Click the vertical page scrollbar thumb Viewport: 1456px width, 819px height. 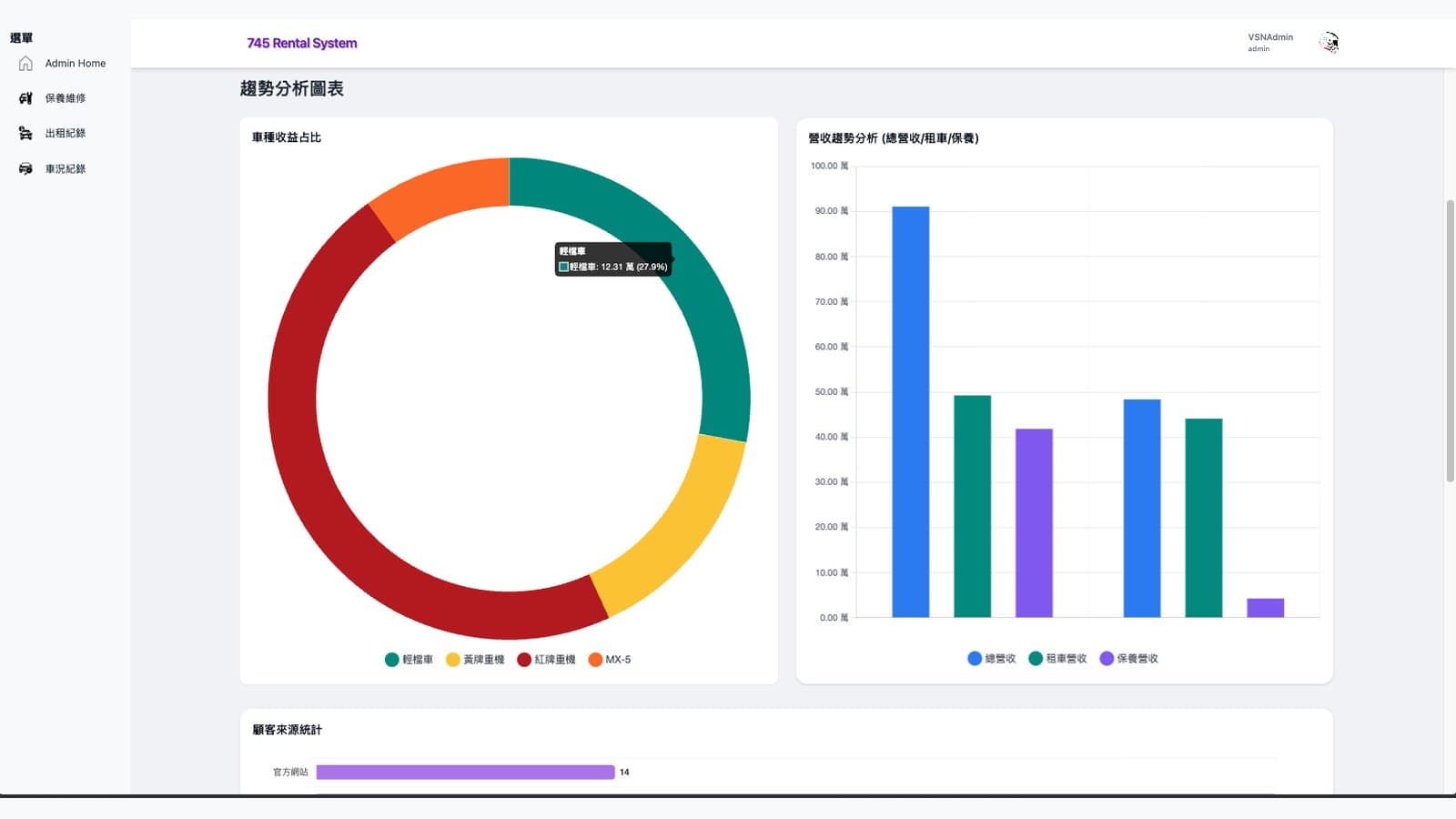tap(1451, 341)
